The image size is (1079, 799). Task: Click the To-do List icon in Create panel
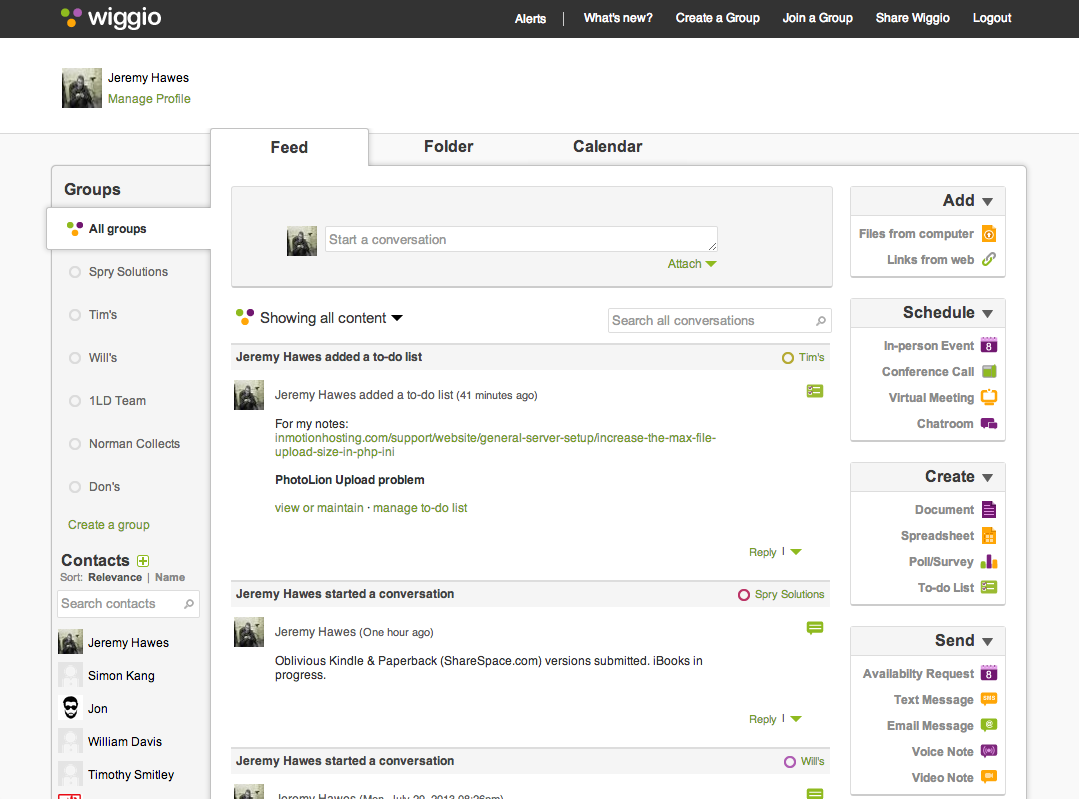[989, 587]
